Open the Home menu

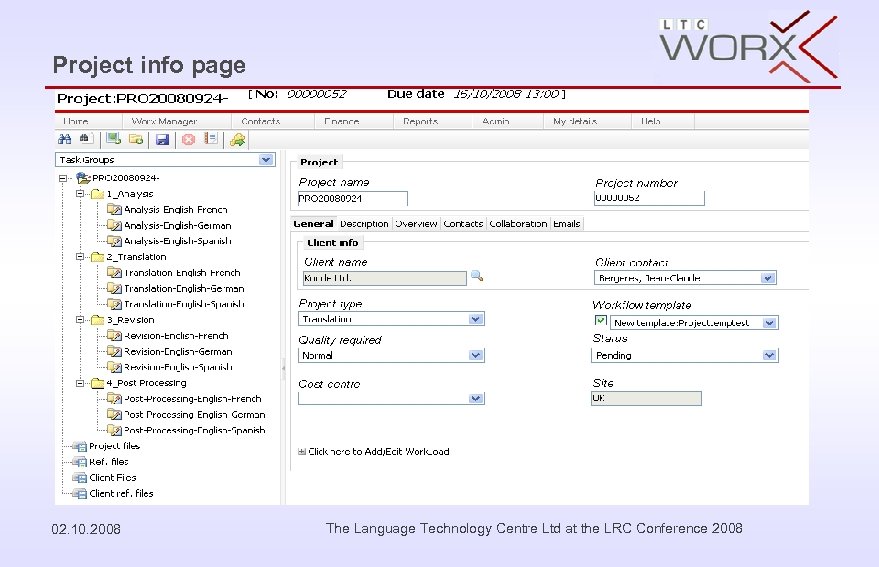[76, 121]
